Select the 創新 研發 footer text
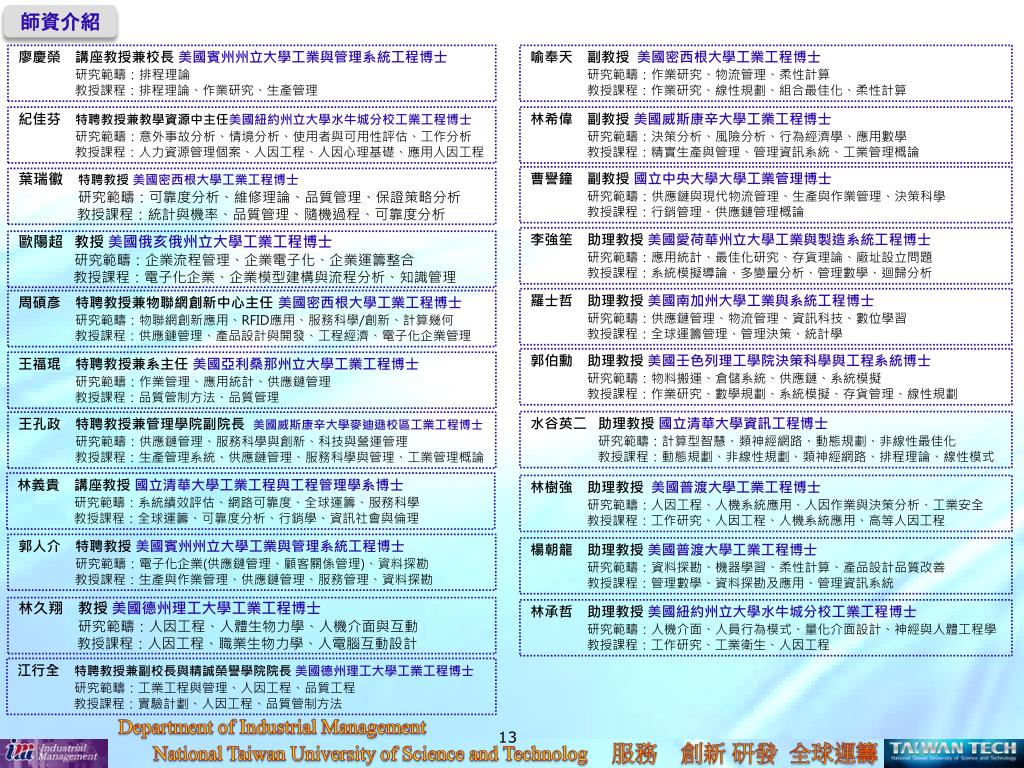1024x768 pixels. coord(728,754)
